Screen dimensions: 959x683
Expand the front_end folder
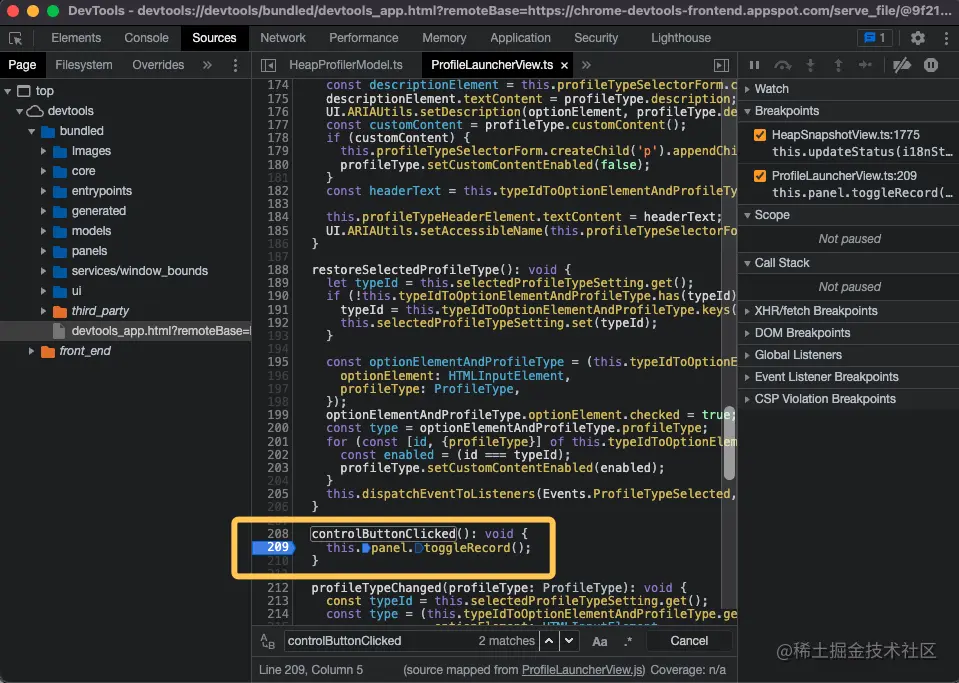(x=31, y=351)
